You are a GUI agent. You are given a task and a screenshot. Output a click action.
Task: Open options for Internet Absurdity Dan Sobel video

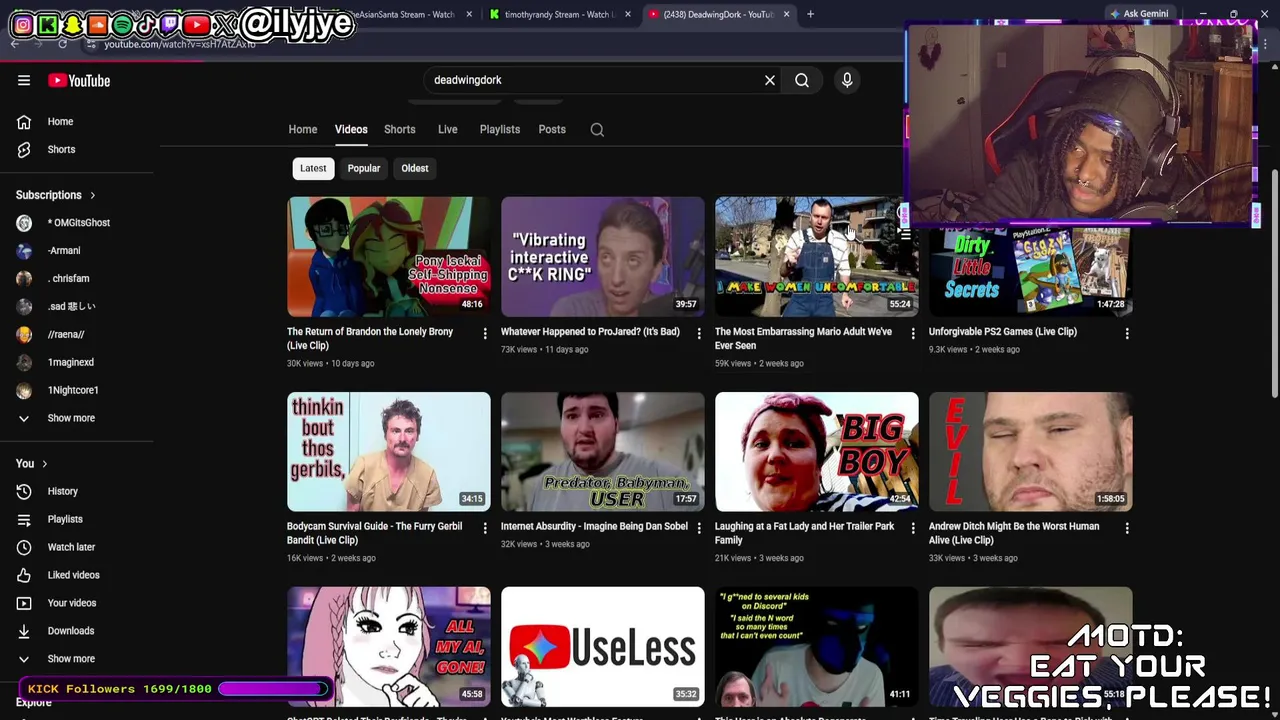pyautogui.click(x=699, y=527)
